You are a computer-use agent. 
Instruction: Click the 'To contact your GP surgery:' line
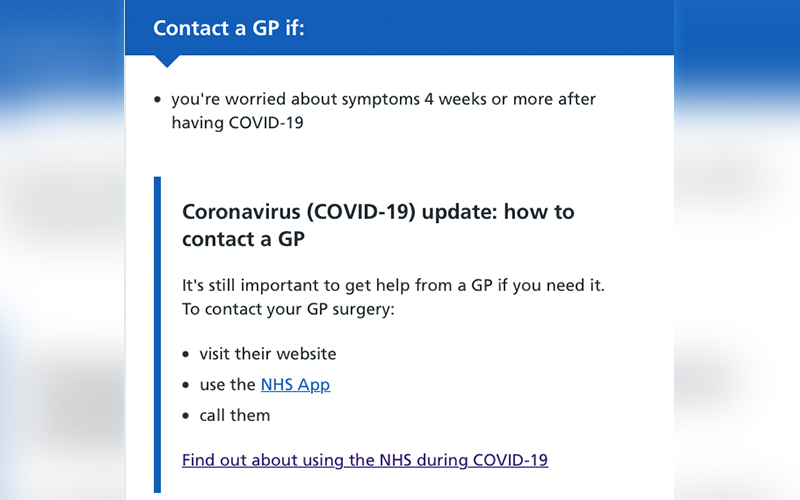click(289, 309)
